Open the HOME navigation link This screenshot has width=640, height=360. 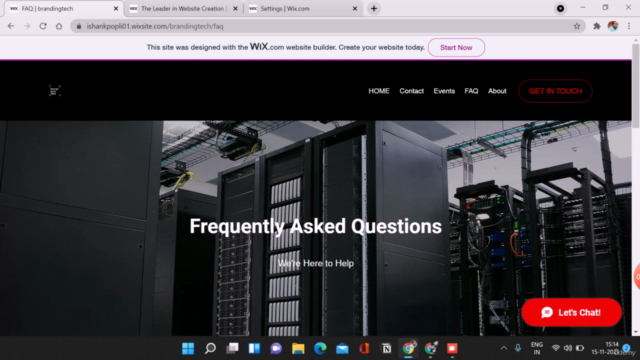point(379,91)
